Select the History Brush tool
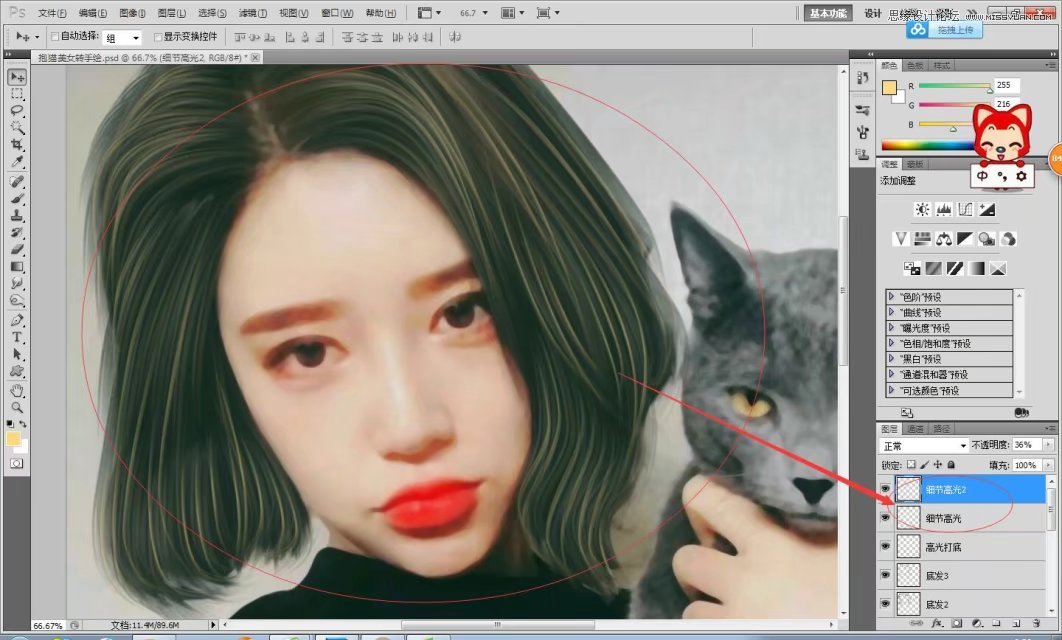The height and width of the screenshot is (640, 1062). [17, 232]
